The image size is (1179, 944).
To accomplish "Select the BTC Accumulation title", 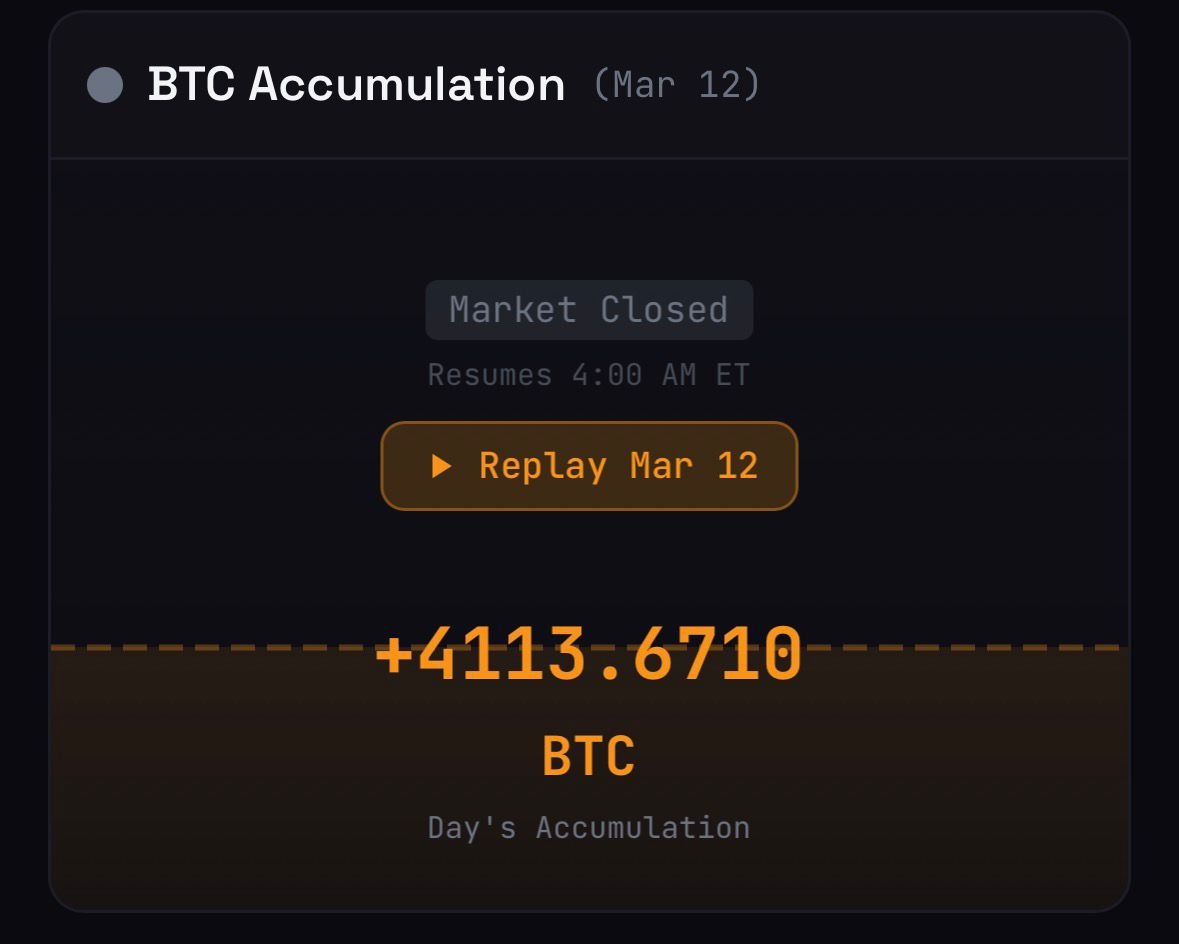I will click(356, 85).
